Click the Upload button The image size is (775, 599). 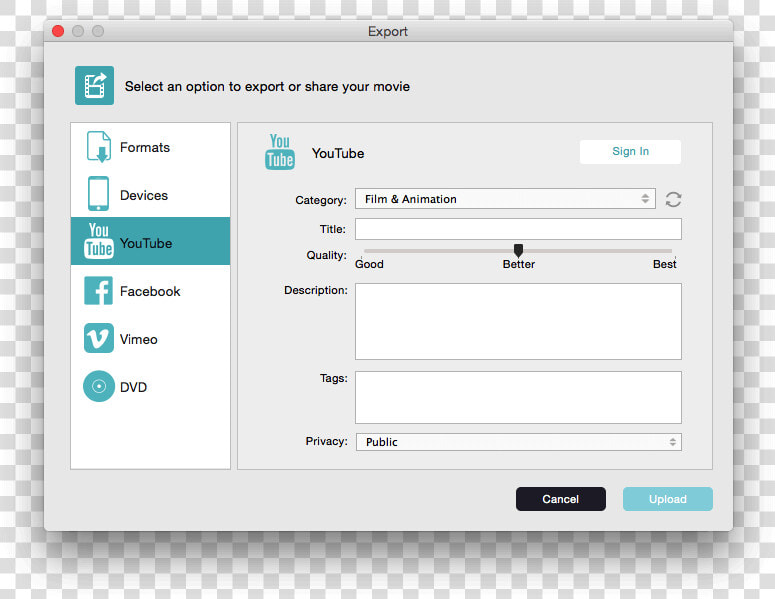pyautogui.click(x=667, y=499)
